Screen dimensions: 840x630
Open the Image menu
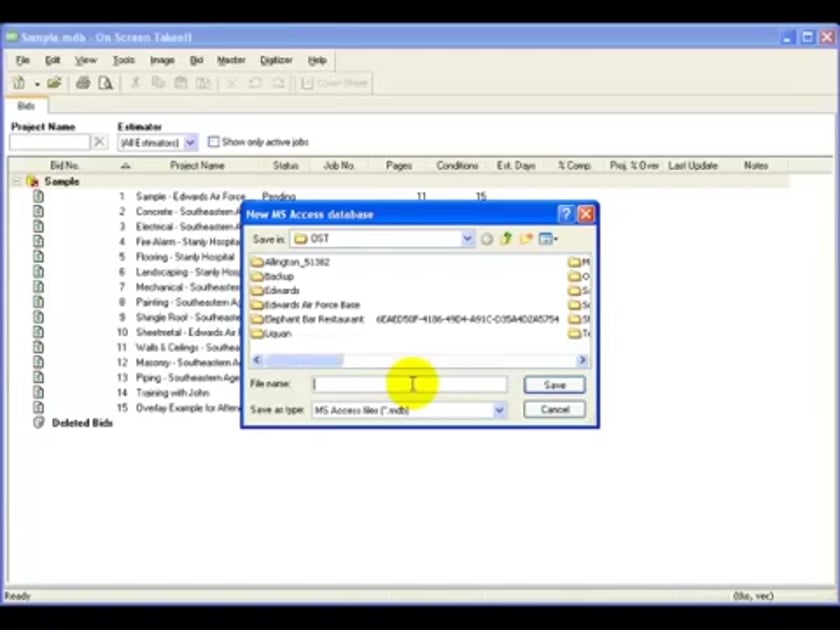162,60
